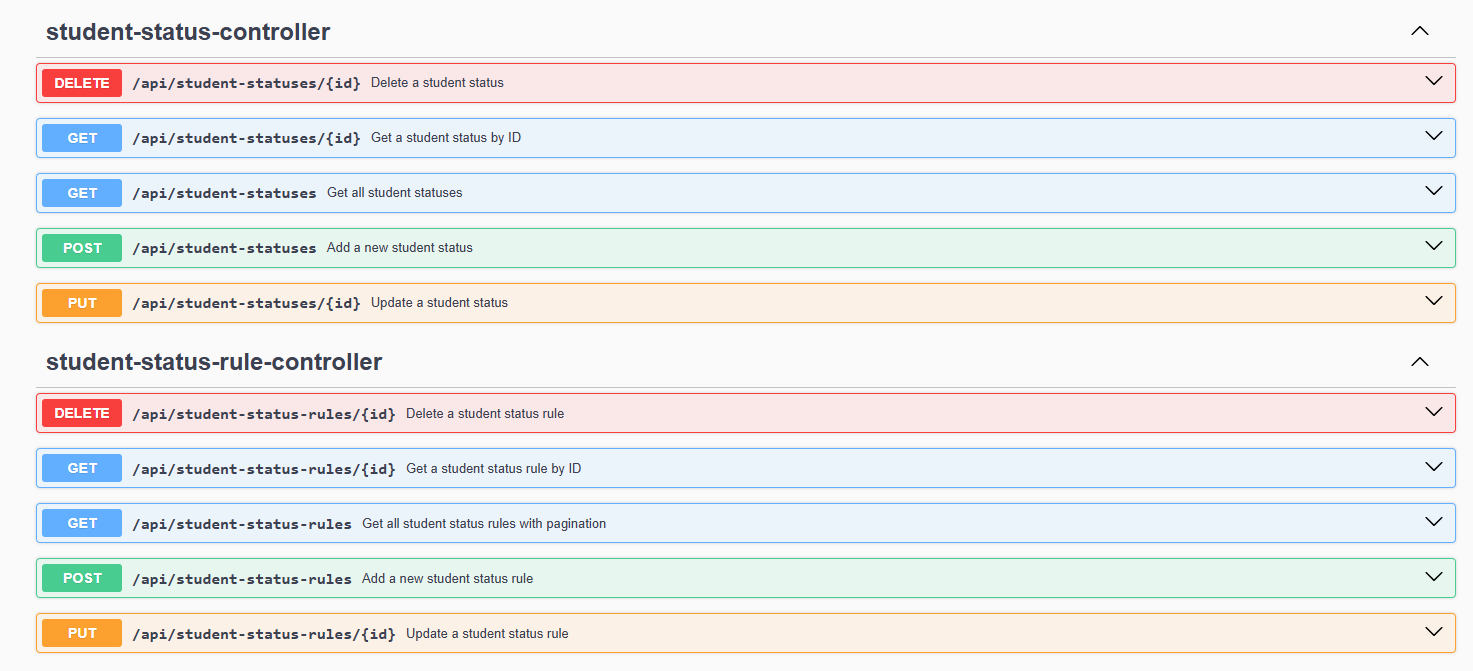The image size is (1473, 671).
Task: Click PUT badge for Update a student status rule
Action: point(82,633)
